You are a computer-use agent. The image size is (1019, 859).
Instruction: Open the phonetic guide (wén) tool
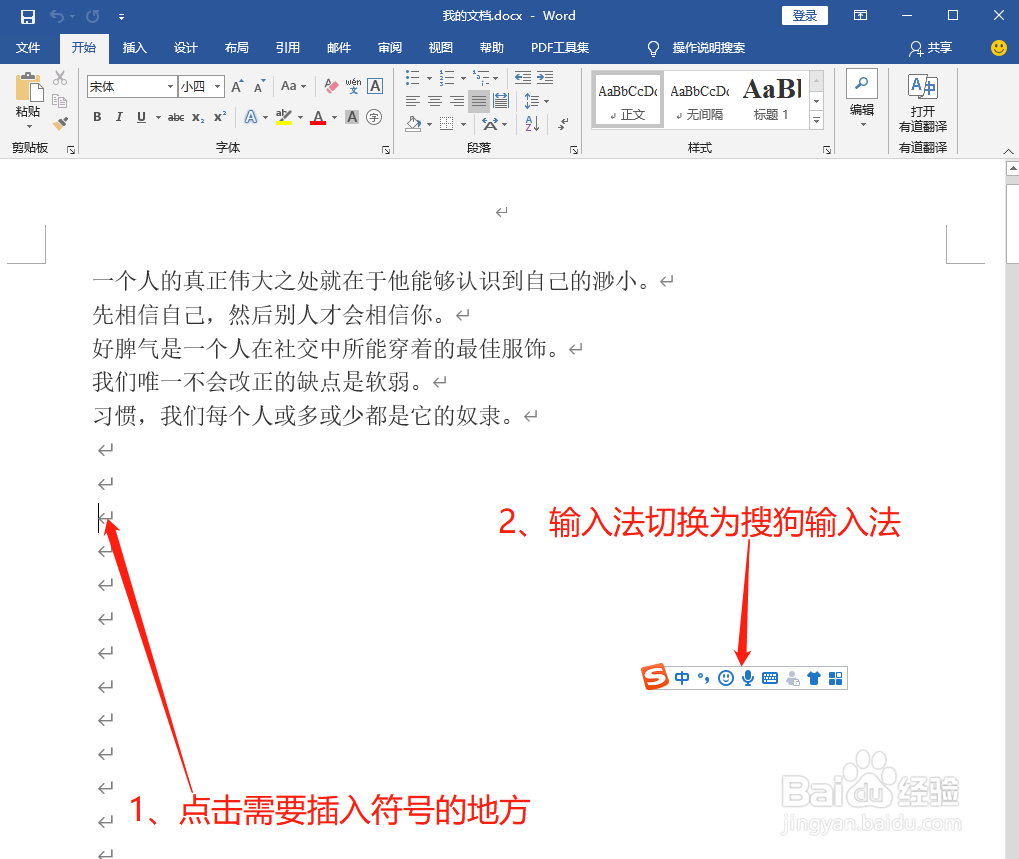coord(354,86)
